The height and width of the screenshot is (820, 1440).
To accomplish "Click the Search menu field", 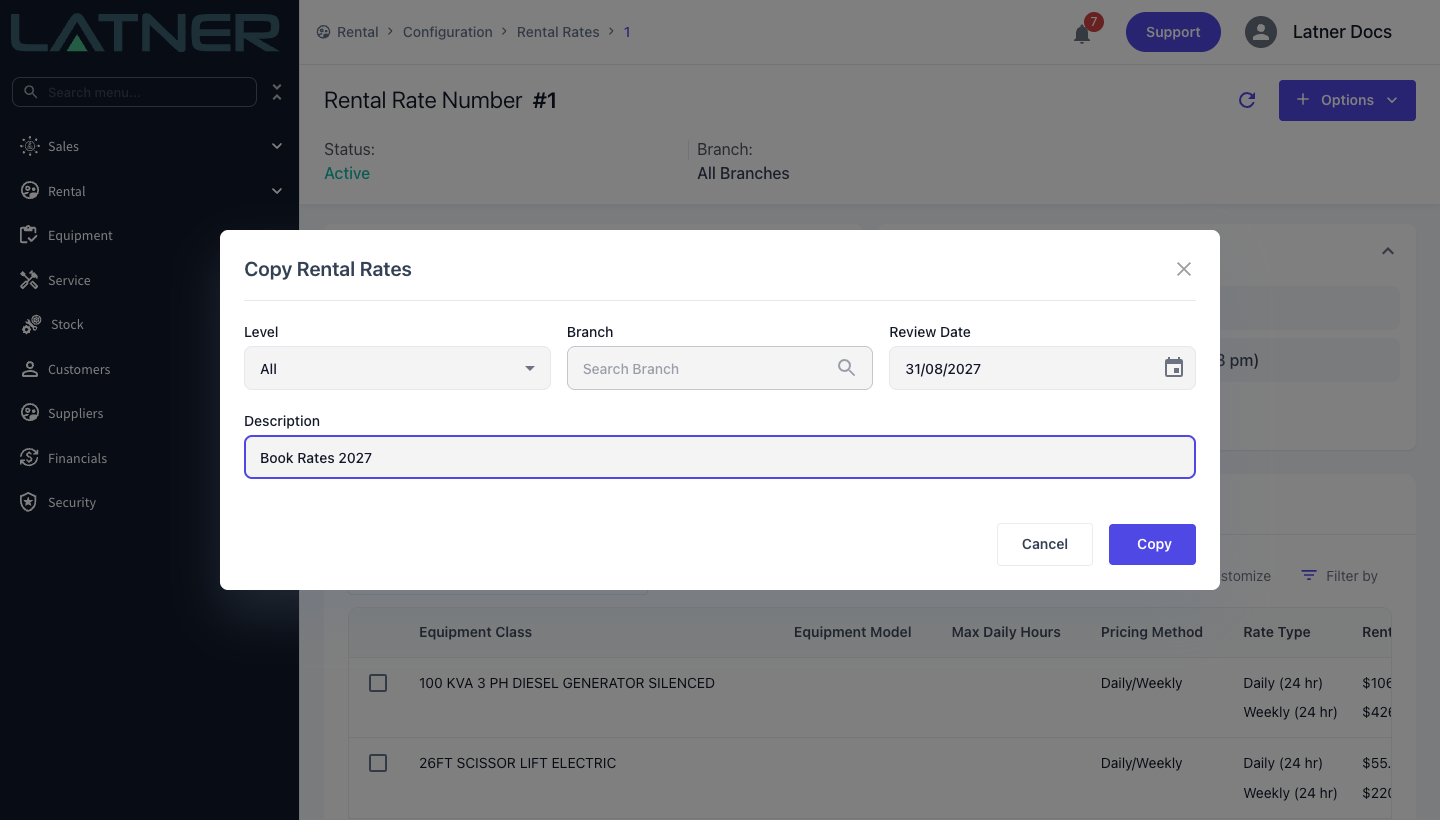I will pyautogui.click(x=134, y=92).
